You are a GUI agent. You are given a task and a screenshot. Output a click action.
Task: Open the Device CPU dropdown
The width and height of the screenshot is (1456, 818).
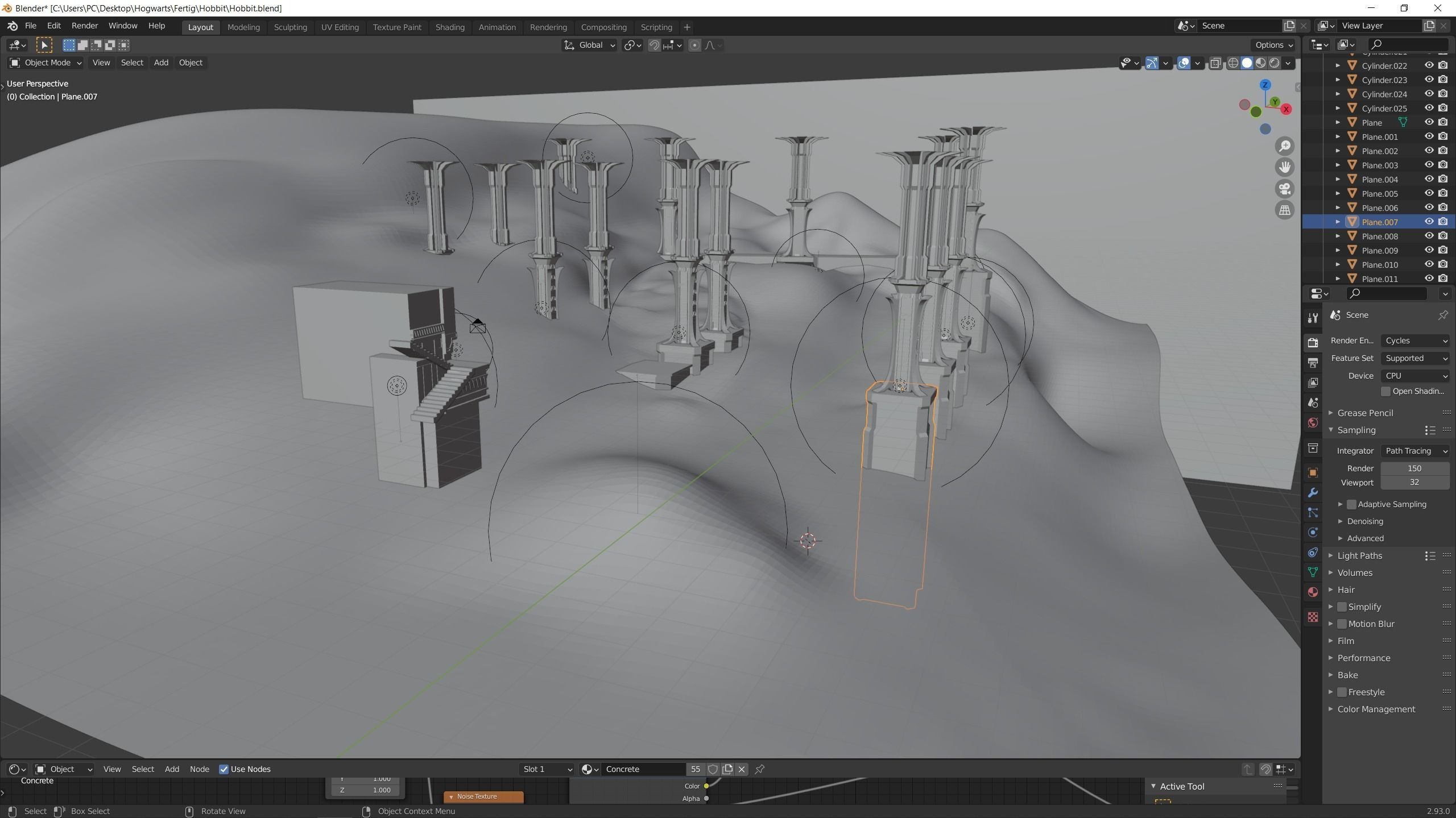[1415, 376]
